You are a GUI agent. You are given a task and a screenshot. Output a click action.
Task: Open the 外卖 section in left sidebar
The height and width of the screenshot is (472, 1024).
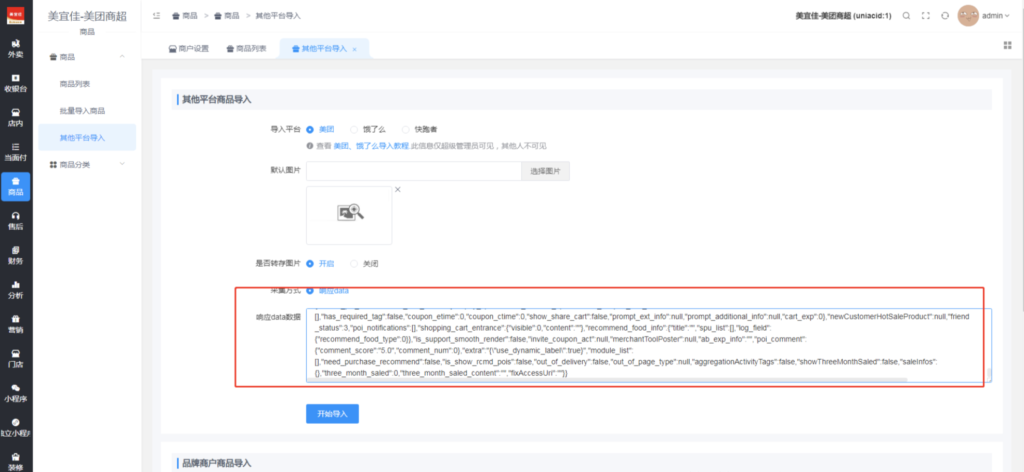16,49
